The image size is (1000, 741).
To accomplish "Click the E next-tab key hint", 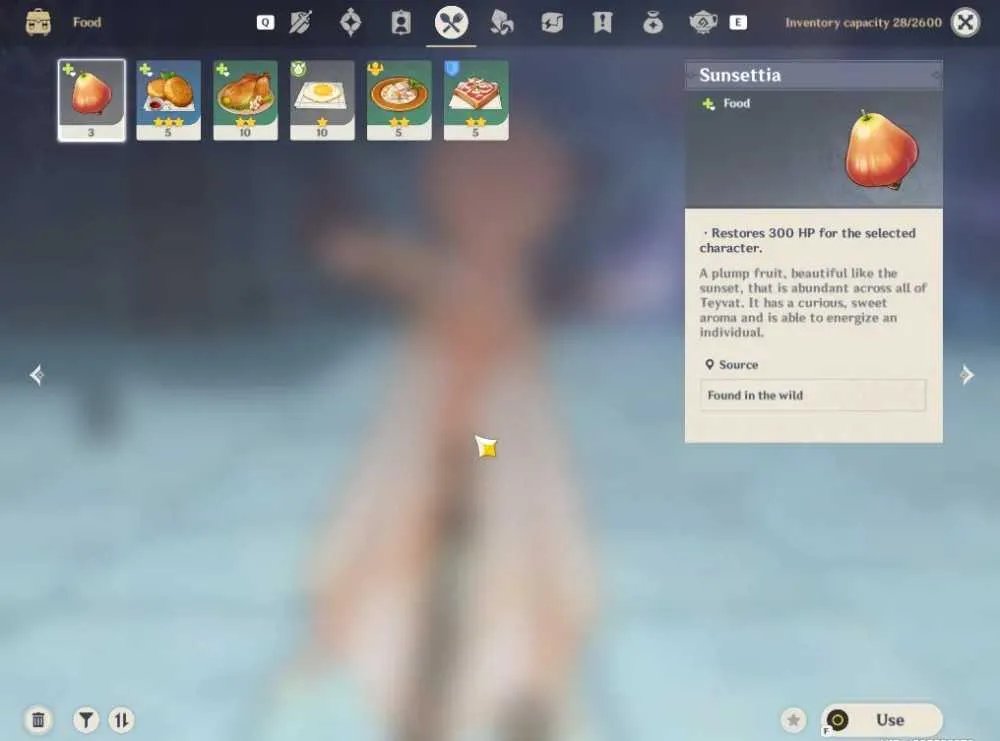I will tap(738, 23).
